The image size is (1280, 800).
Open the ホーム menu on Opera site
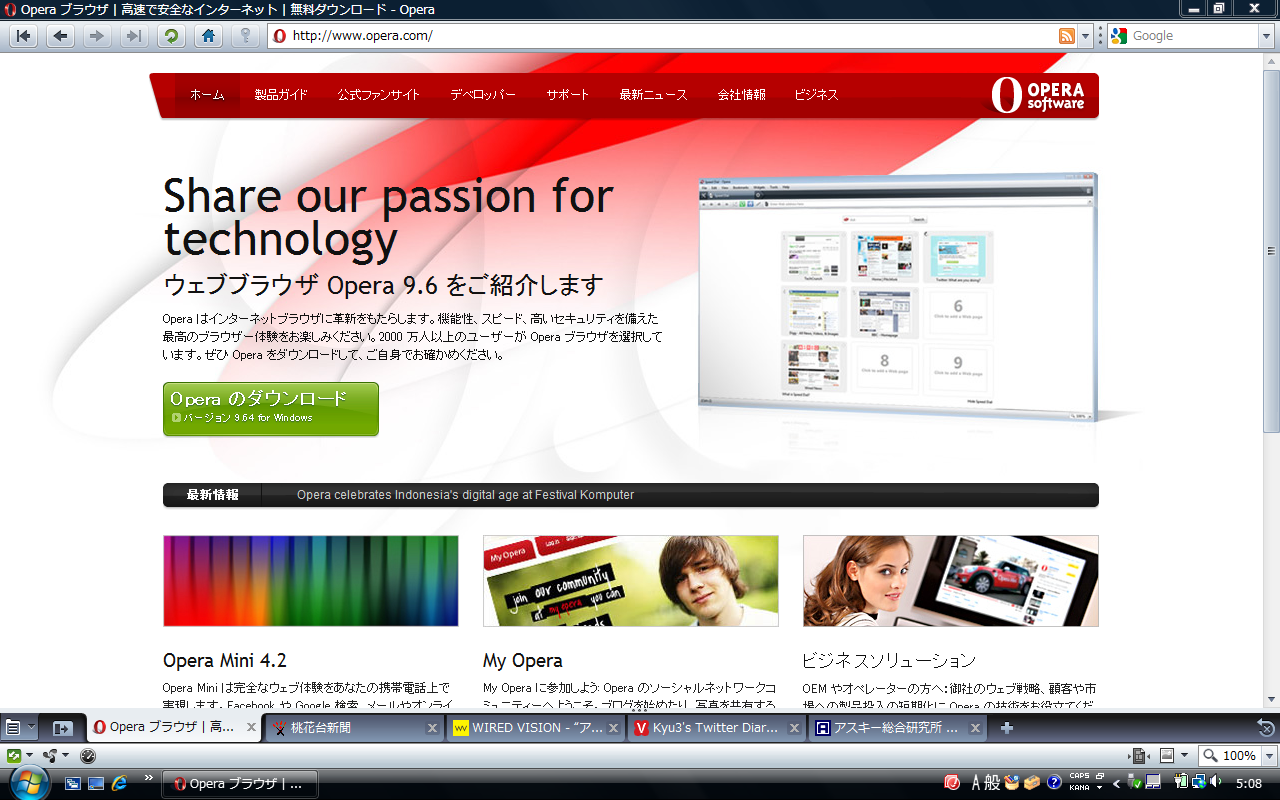coord(207,95)
